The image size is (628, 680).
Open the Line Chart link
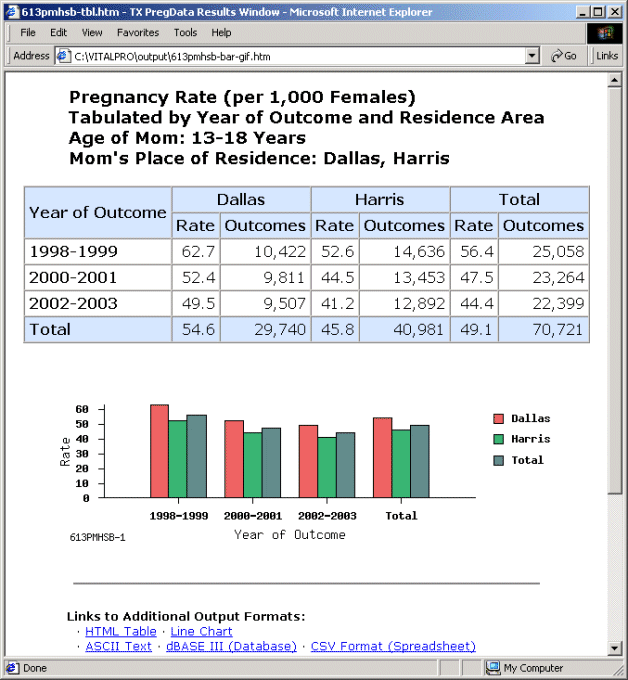click(x=201, y=631)
